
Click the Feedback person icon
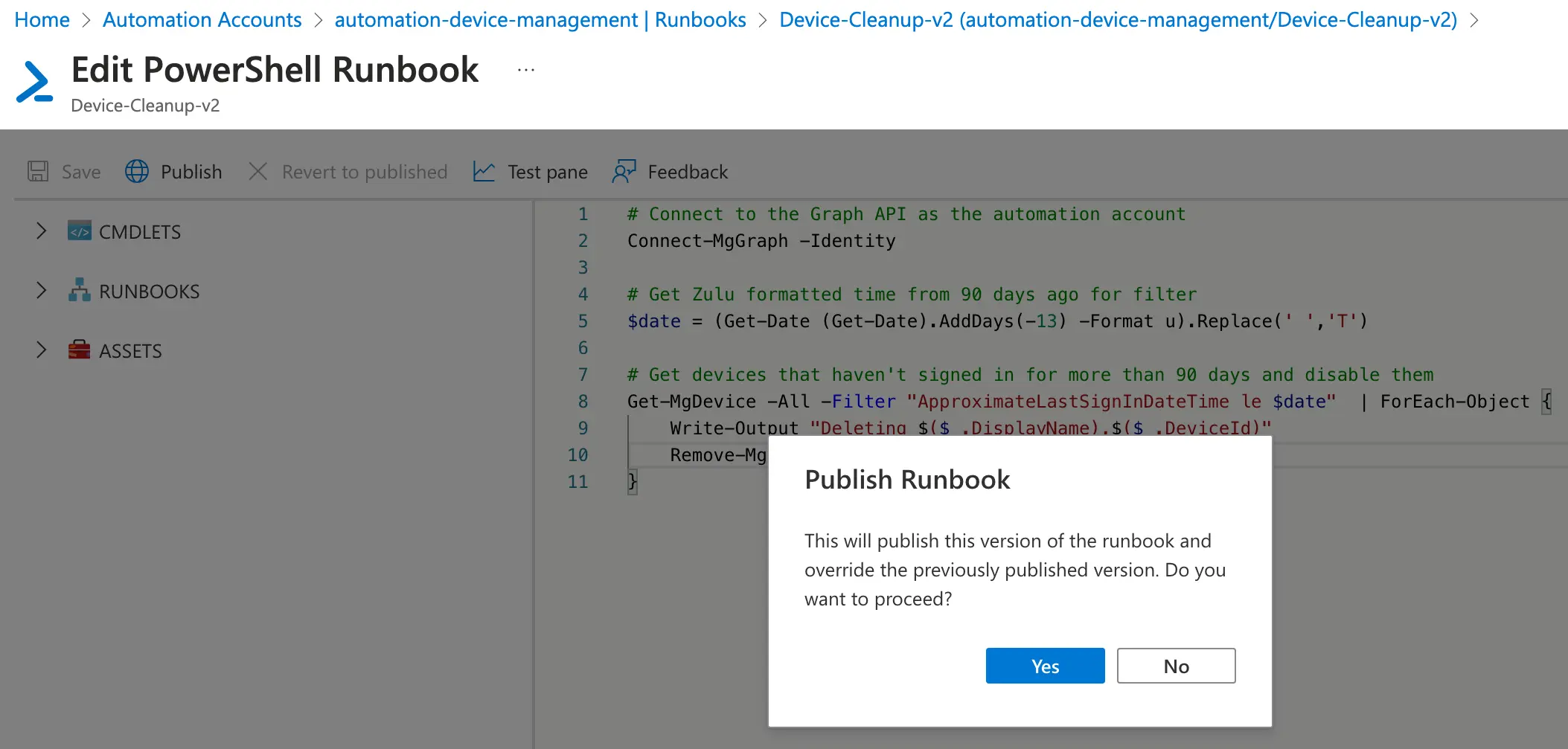coord(624,172)
